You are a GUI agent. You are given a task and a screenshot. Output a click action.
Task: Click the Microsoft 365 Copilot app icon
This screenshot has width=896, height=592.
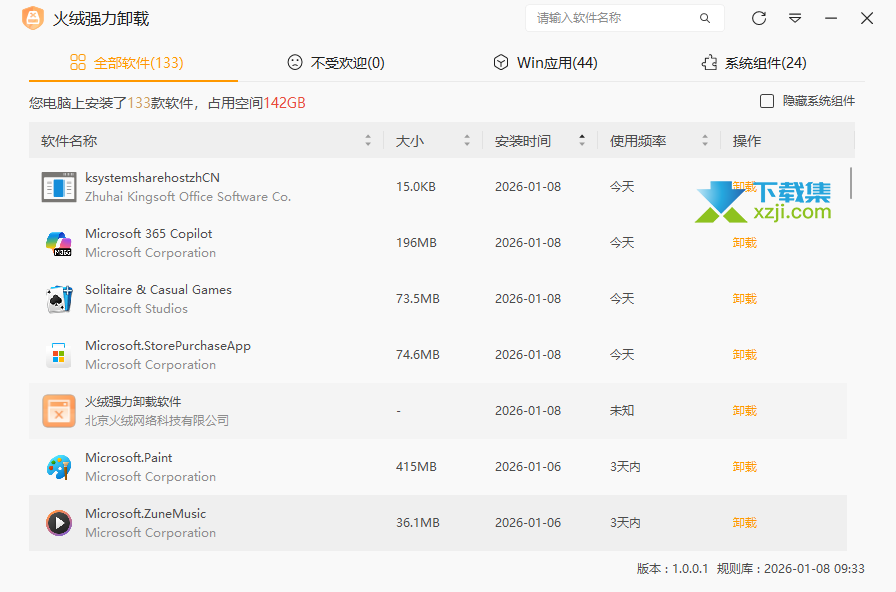coord(59,243)
